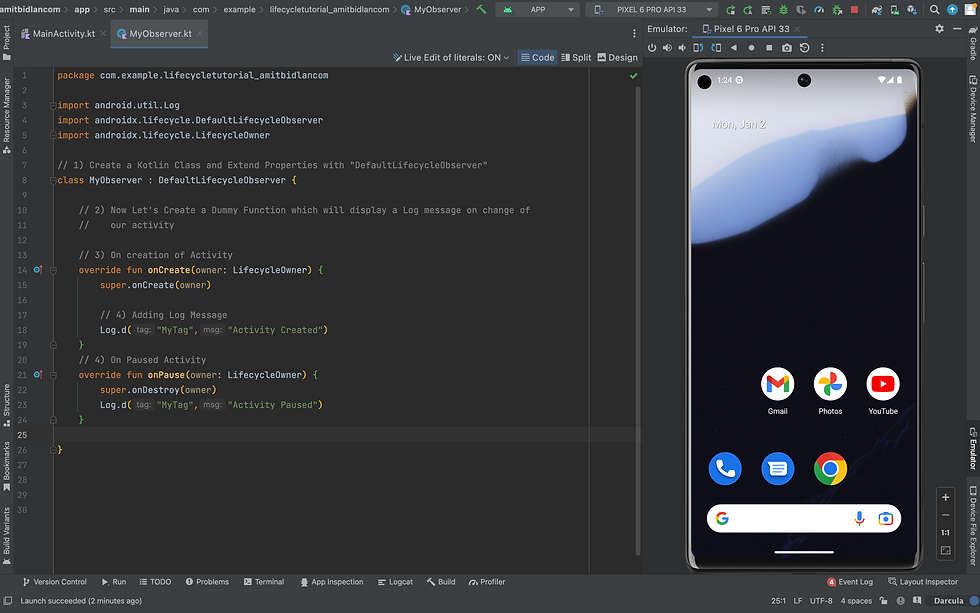Open emulator snapshots clock icon
The image size is (980, 613).
804,47
